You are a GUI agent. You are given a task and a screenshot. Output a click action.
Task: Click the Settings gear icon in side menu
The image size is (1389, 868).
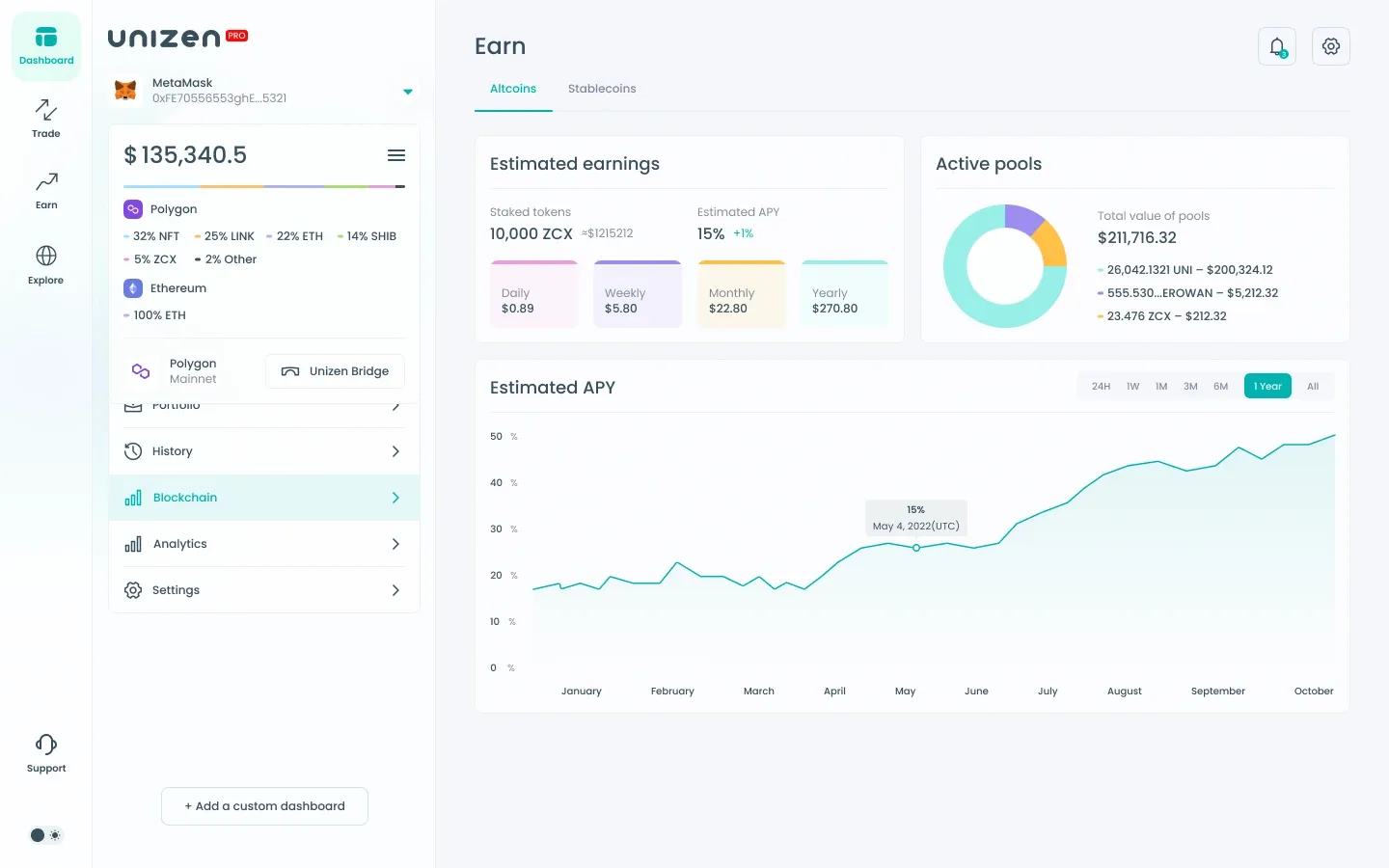coord(133,590)
